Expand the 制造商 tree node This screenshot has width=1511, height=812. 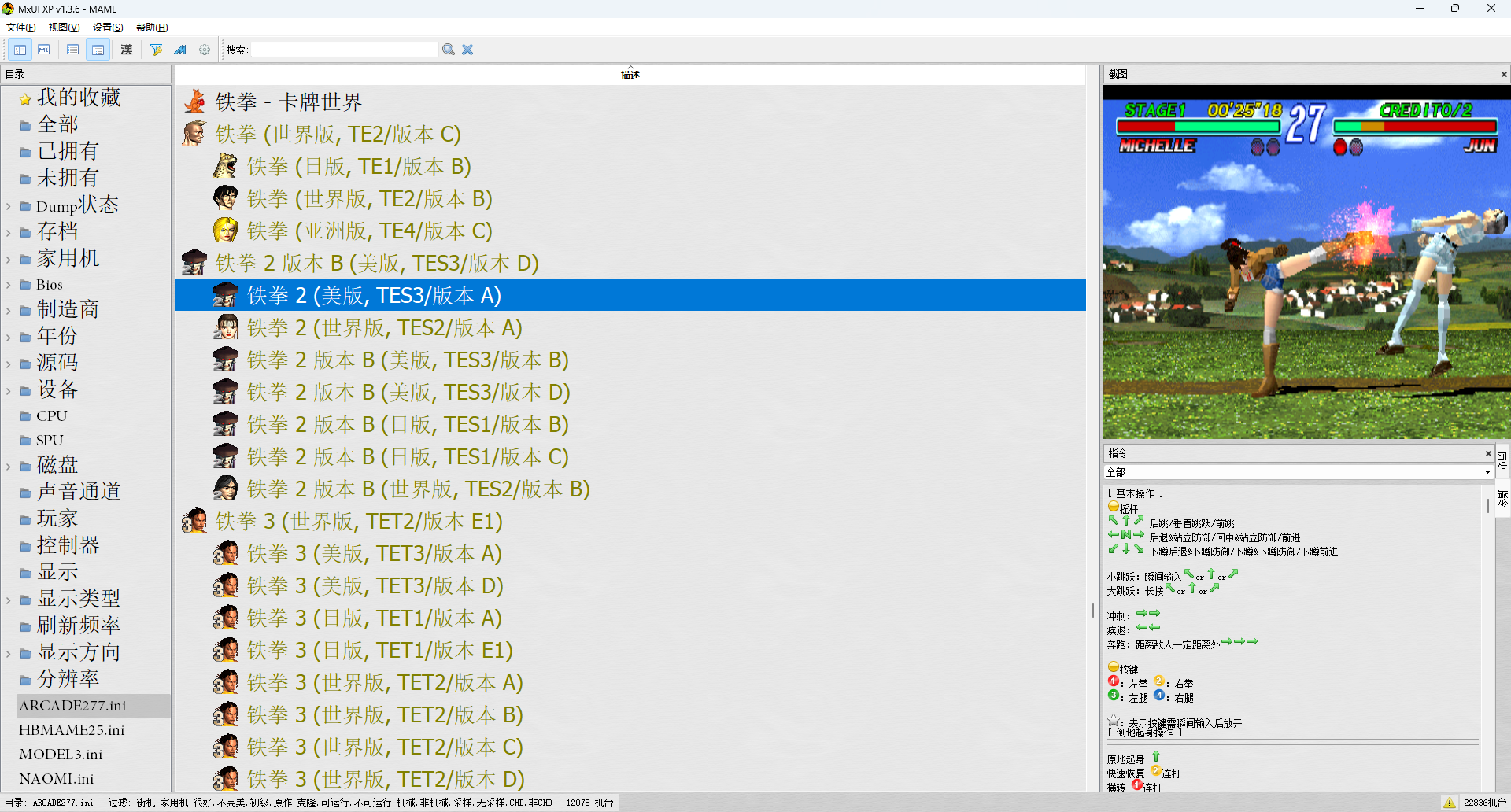(x=8, y=311)
